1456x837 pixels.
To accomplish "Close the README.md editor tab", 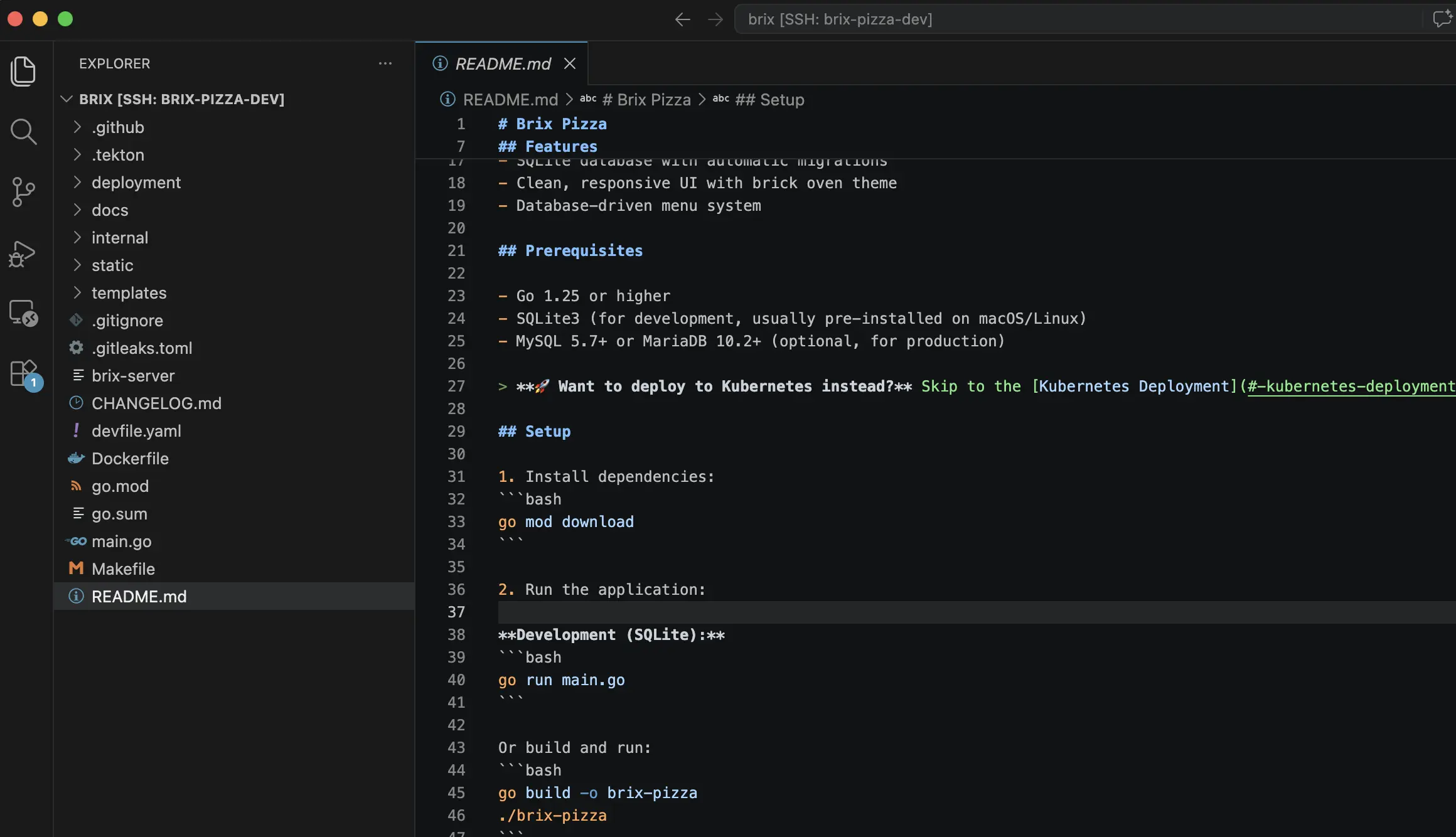I will click(x=570, y=63).
